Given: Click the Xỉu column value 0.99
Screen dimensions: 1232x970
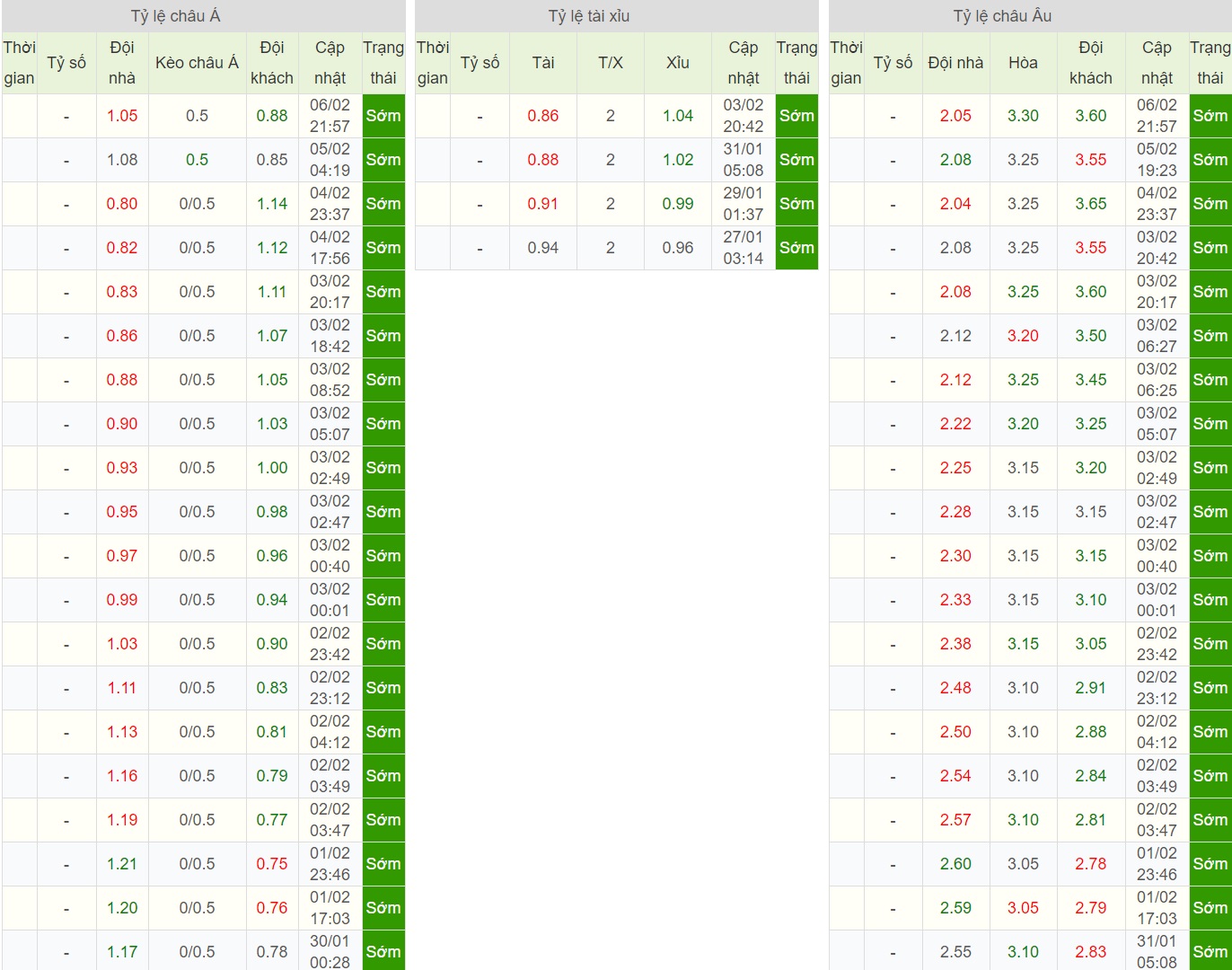Looking at the screenshot, I should (x=678, y=204).
